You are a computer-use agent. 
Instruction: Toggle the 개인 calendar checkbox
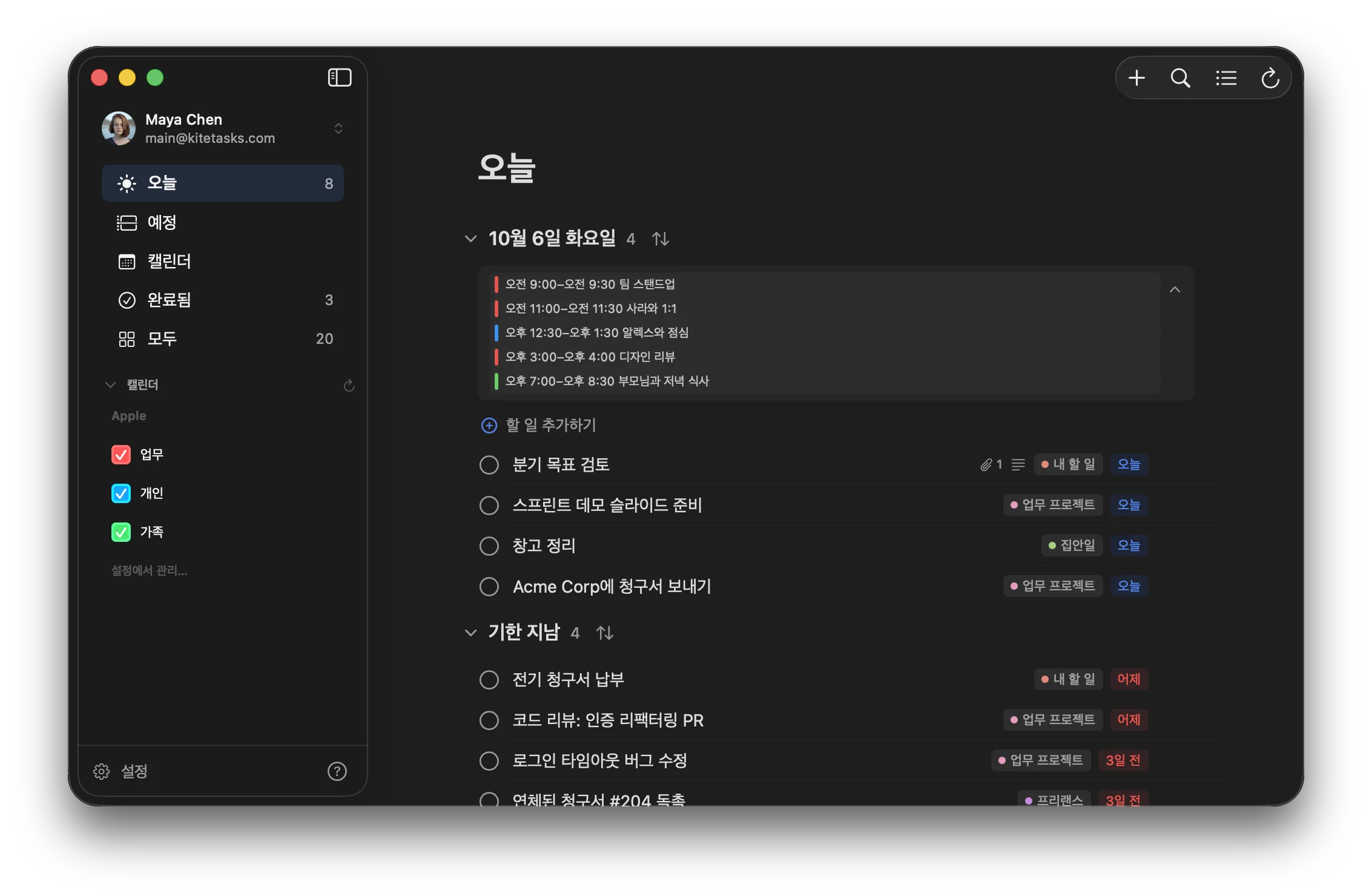pos(121,493)
